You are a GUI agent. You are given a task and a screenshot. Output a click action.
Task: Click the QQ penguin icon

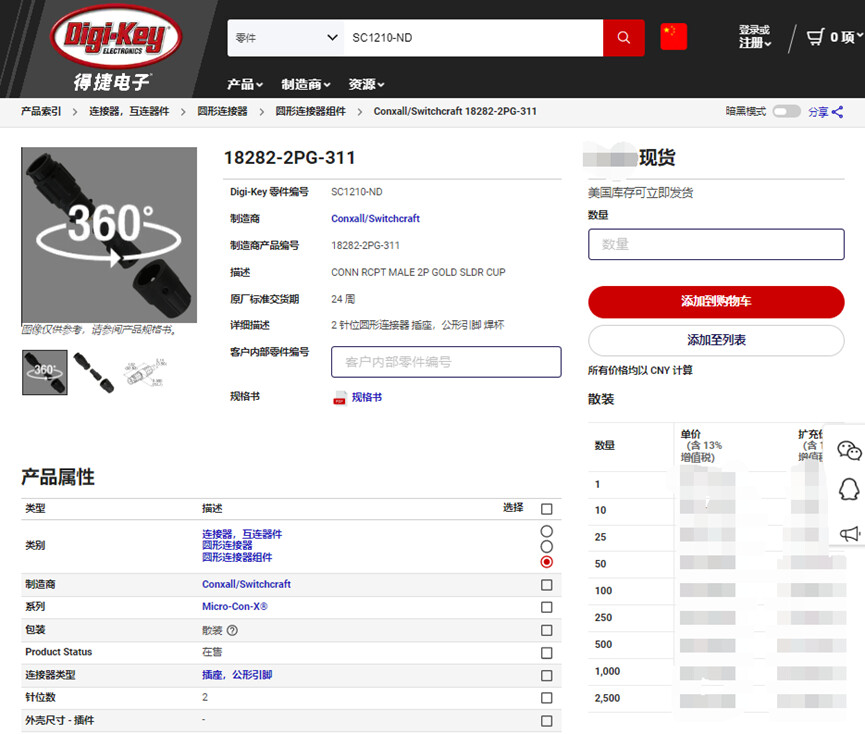tap(849, 489)
